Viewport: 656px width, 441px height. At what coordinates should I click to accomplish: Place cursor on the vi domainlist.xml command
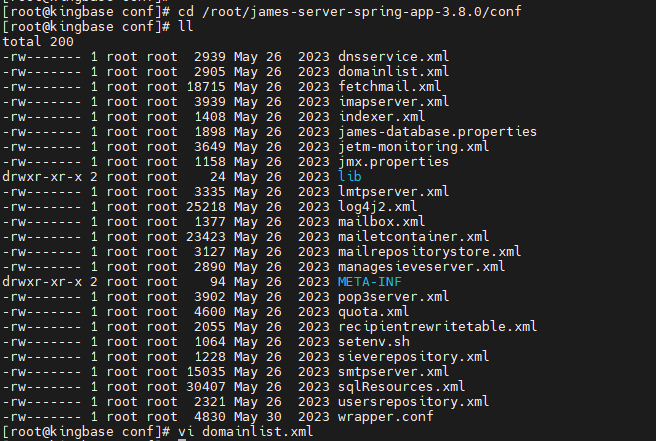(x=244, y=431)
